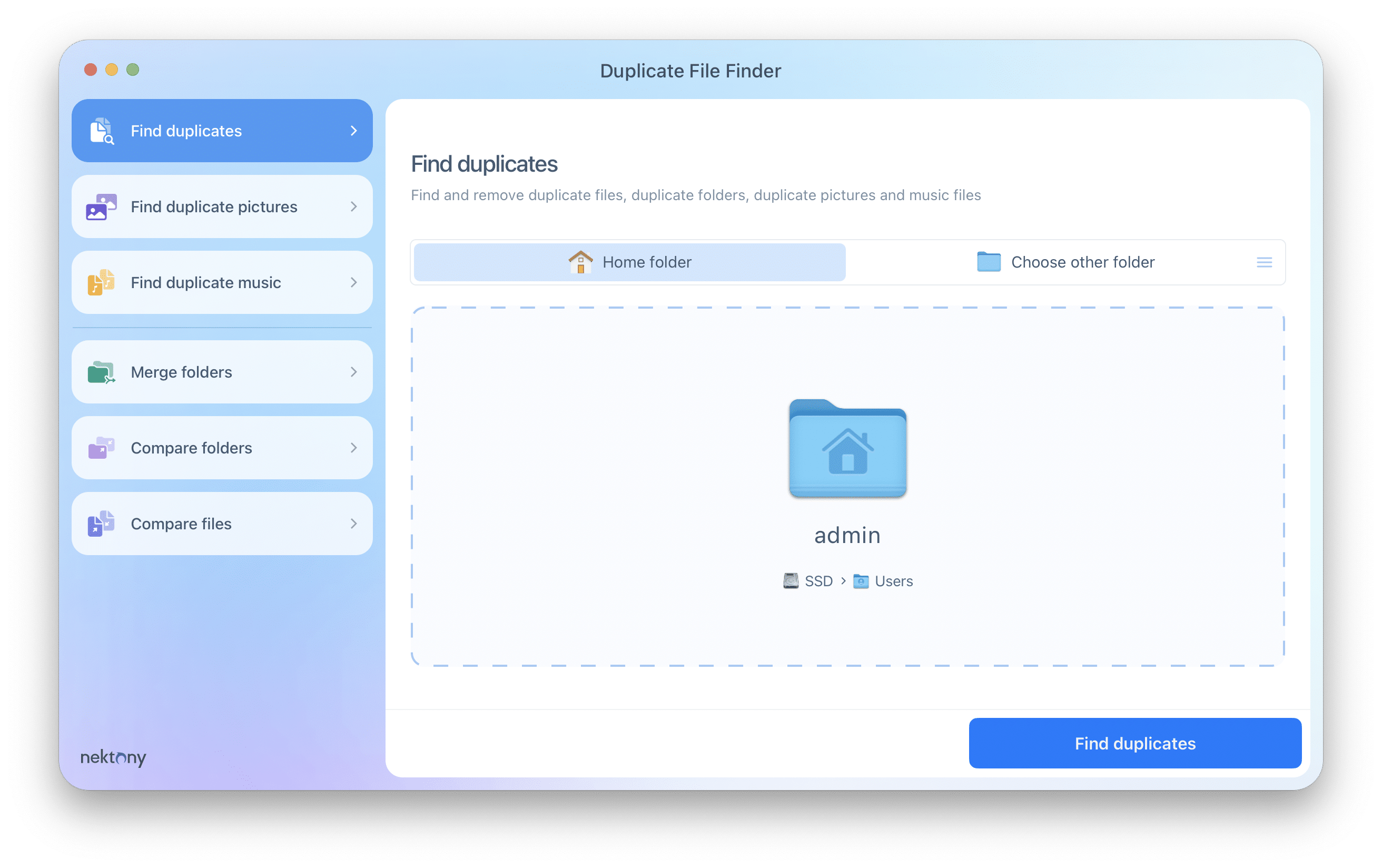This screenshot has height=868, width=1382.
Task: Click the Find duplicates button
Action: click(1136, 742)
